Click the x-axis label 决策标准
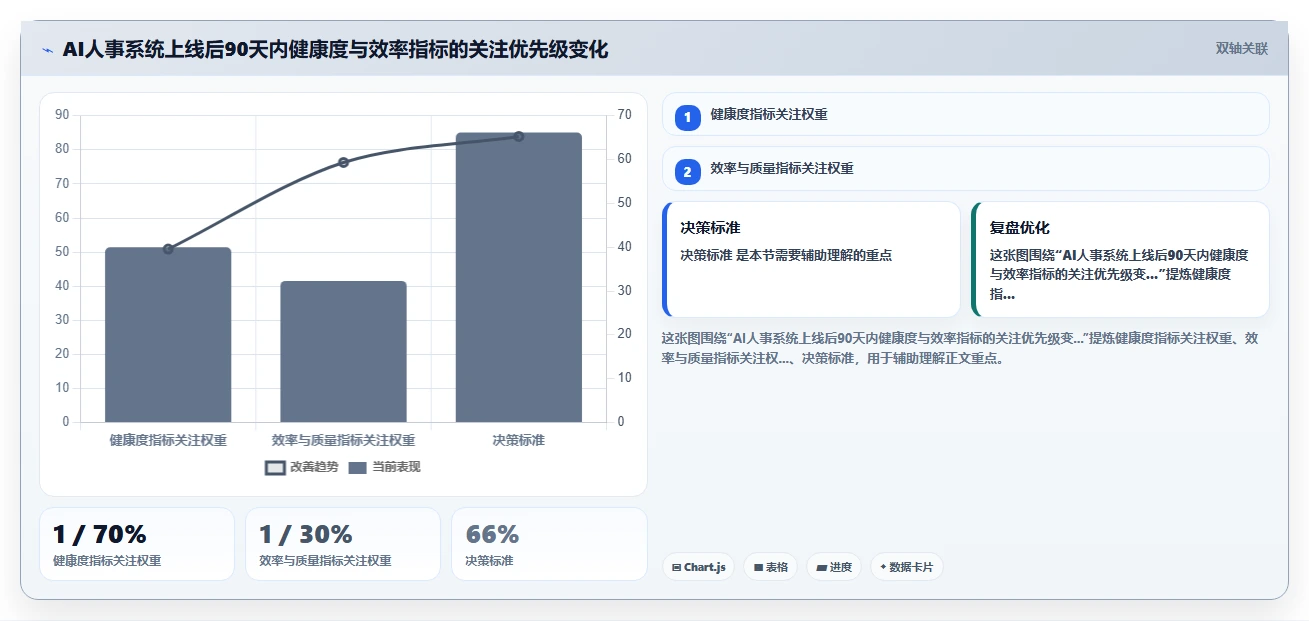1309x621 pixels. click(518, 440)
